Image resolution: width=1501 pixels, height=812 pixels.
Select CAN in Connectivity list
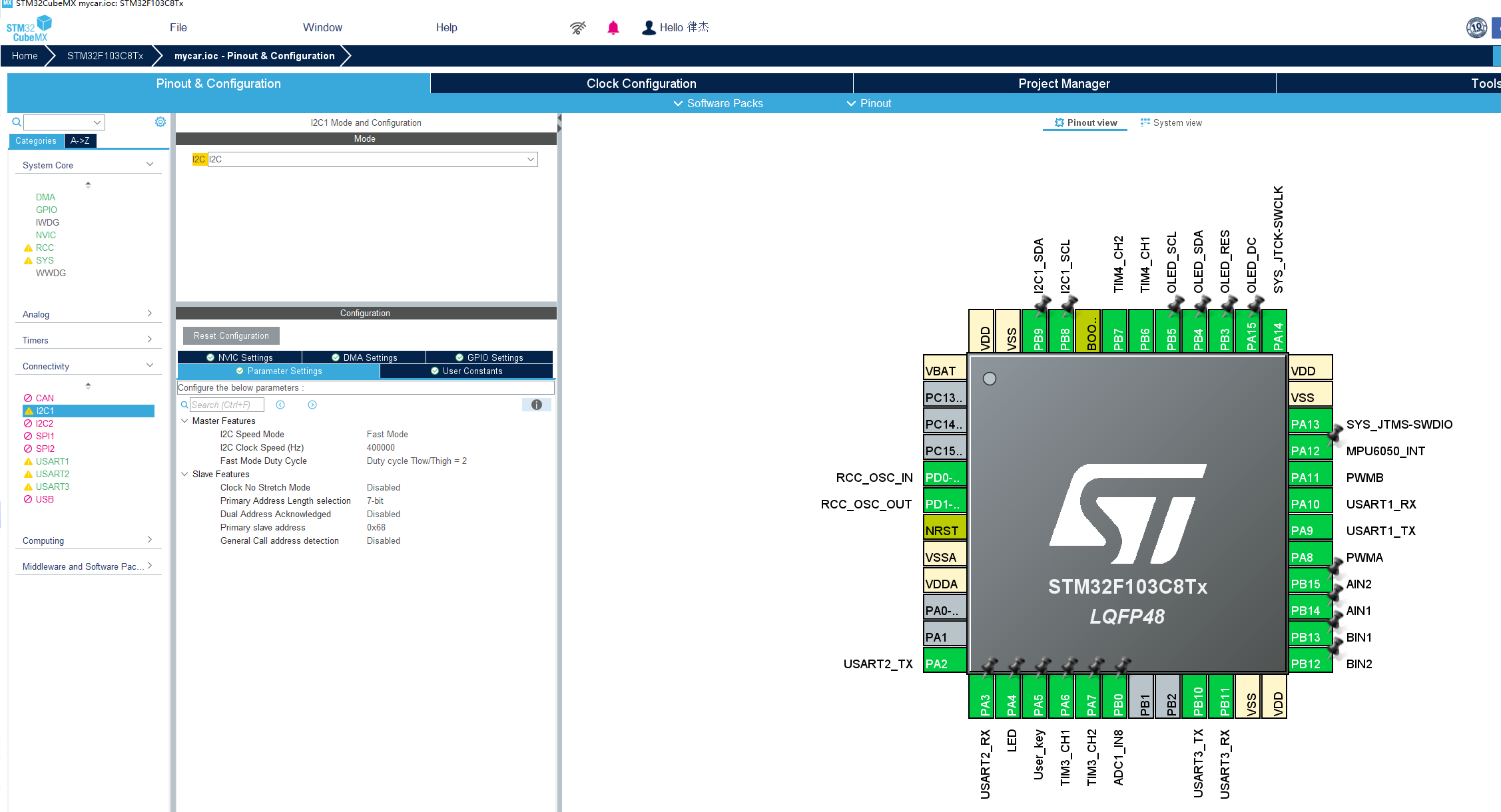click(x=45, y=398)
